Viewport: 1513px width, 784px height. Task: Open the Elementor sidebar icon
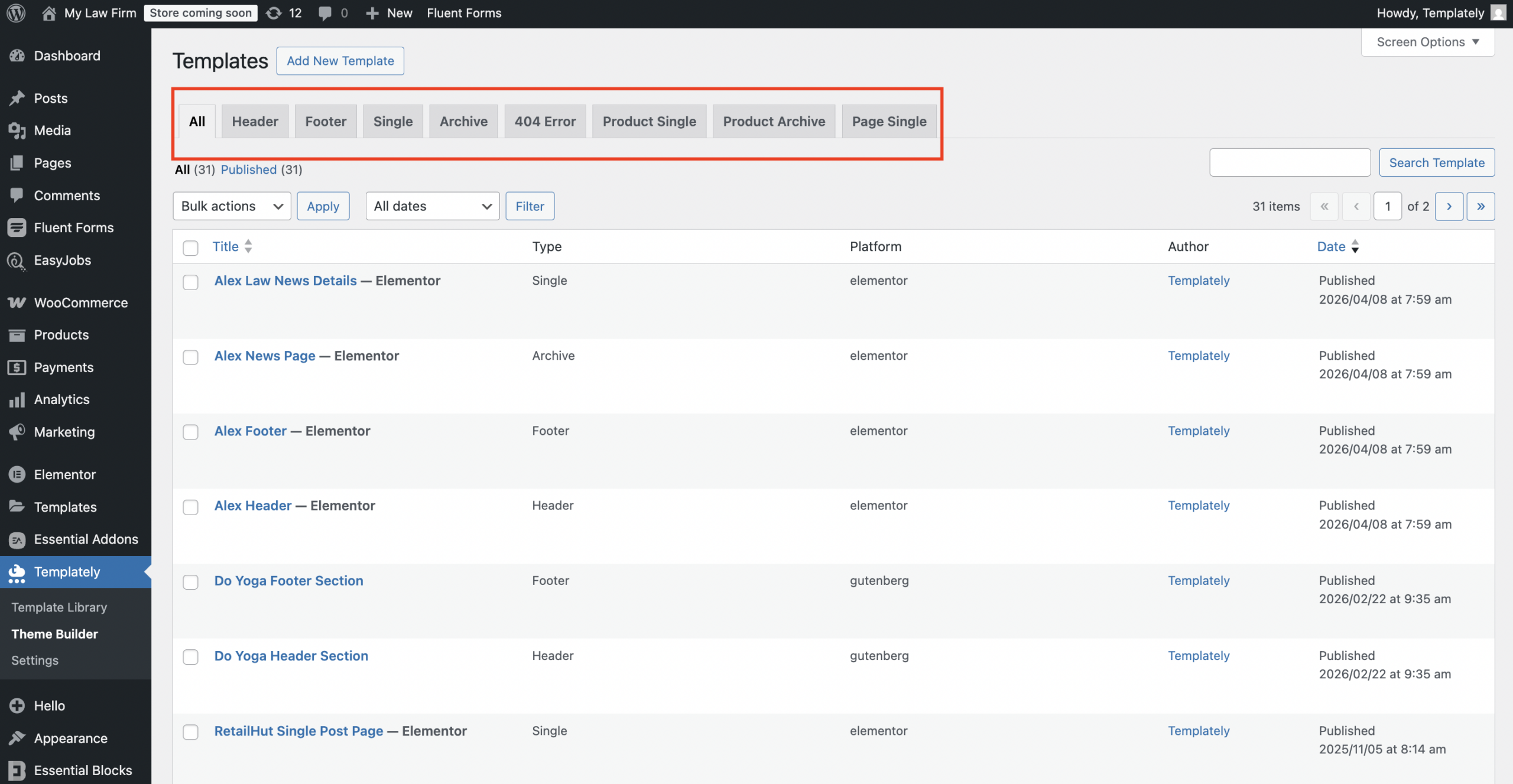[x=17, y=474]
